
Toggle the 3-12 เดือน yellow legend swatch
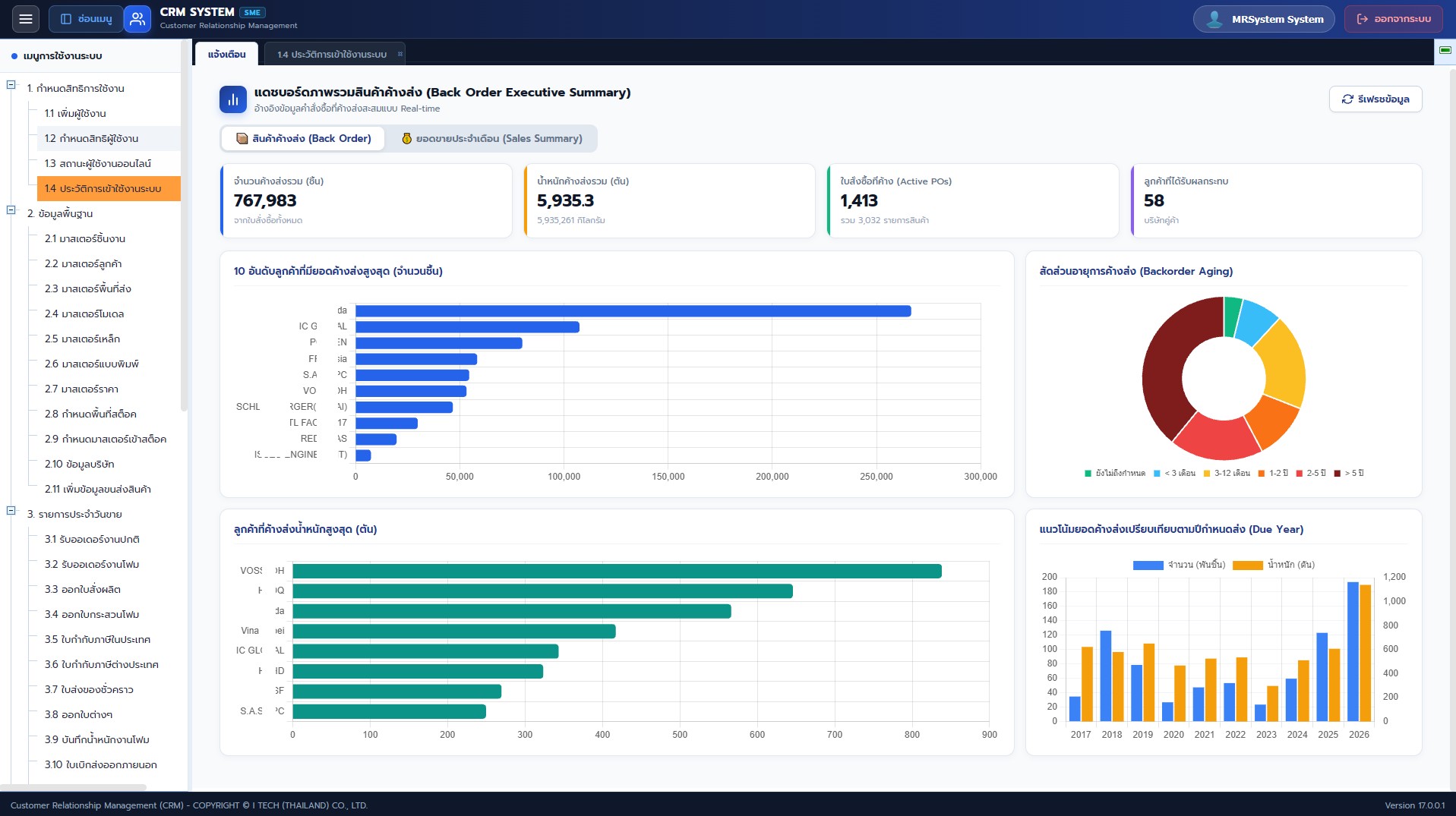[1206, 474]
